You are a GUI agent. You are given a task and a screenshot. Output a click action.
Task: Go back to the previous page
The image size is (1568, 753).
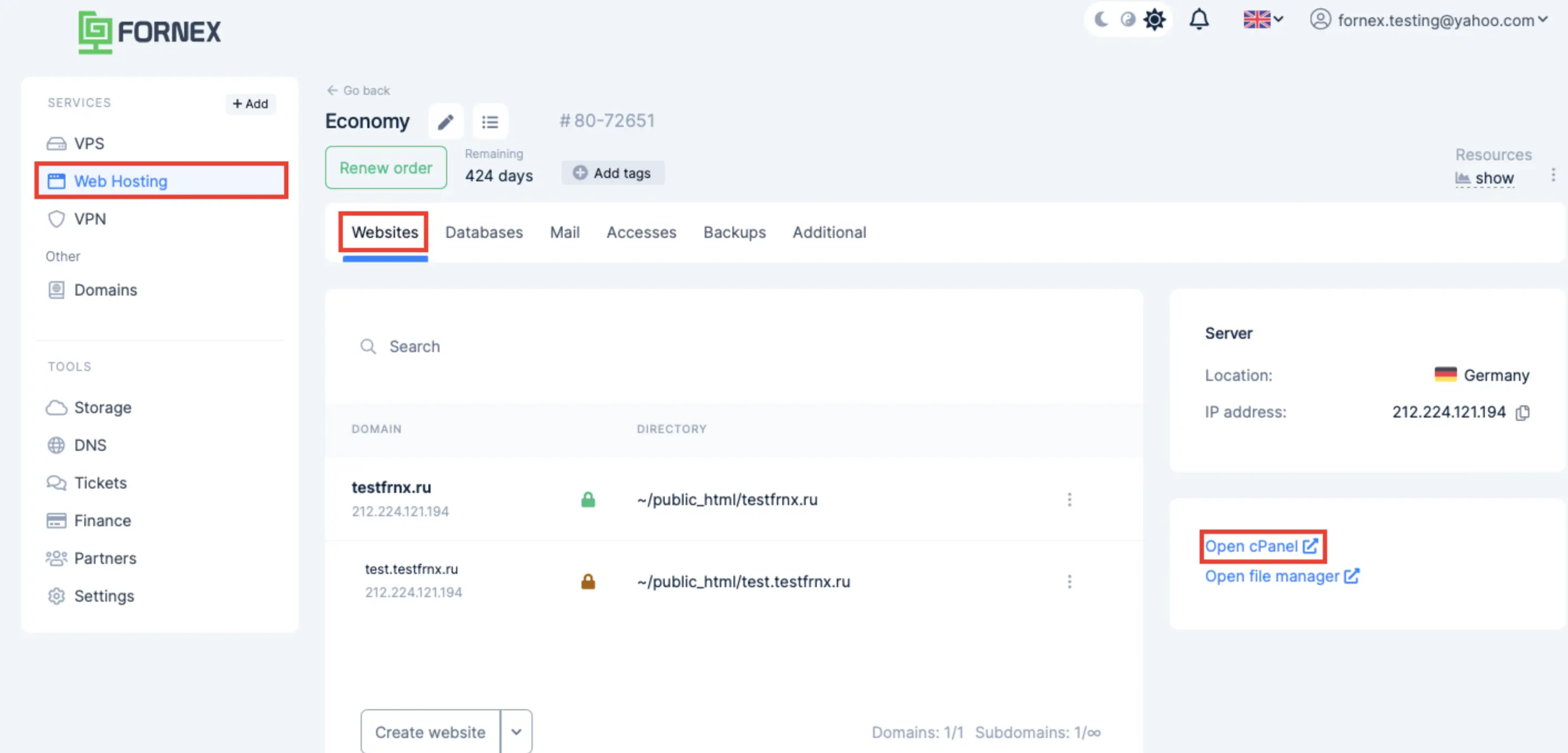[x=358, y=90]
